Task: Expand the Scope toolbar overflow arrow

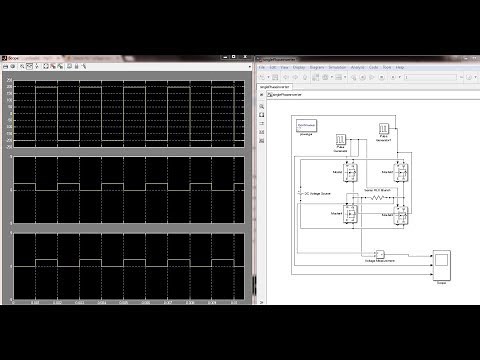Action: (x=250, y=67)
